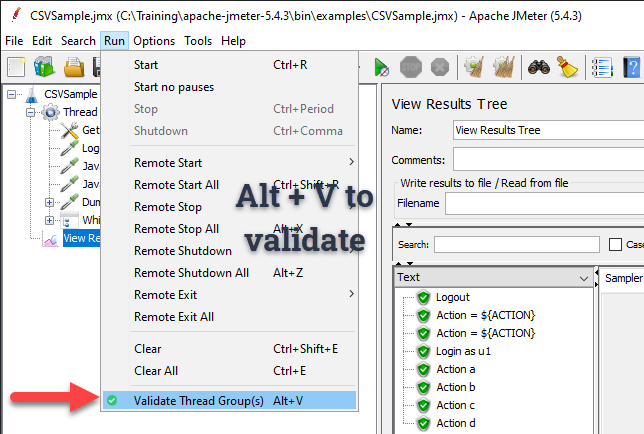The height and width of the screenshot is (434, 644).
Task: Choose Start in Run menu
Action: (x=230, y=65)
